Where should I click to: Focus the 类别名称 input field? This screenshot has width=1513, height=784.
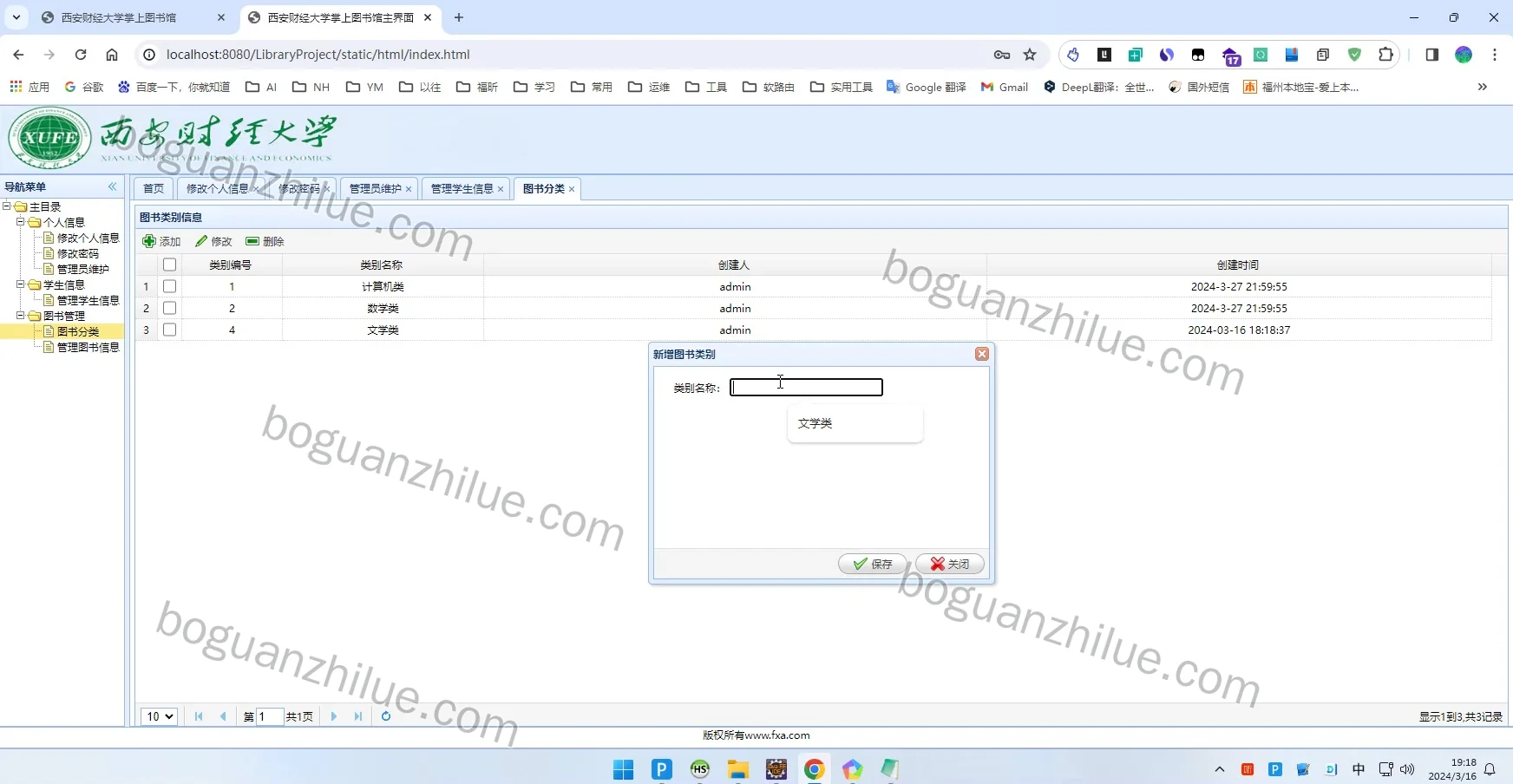pos(806,388)
